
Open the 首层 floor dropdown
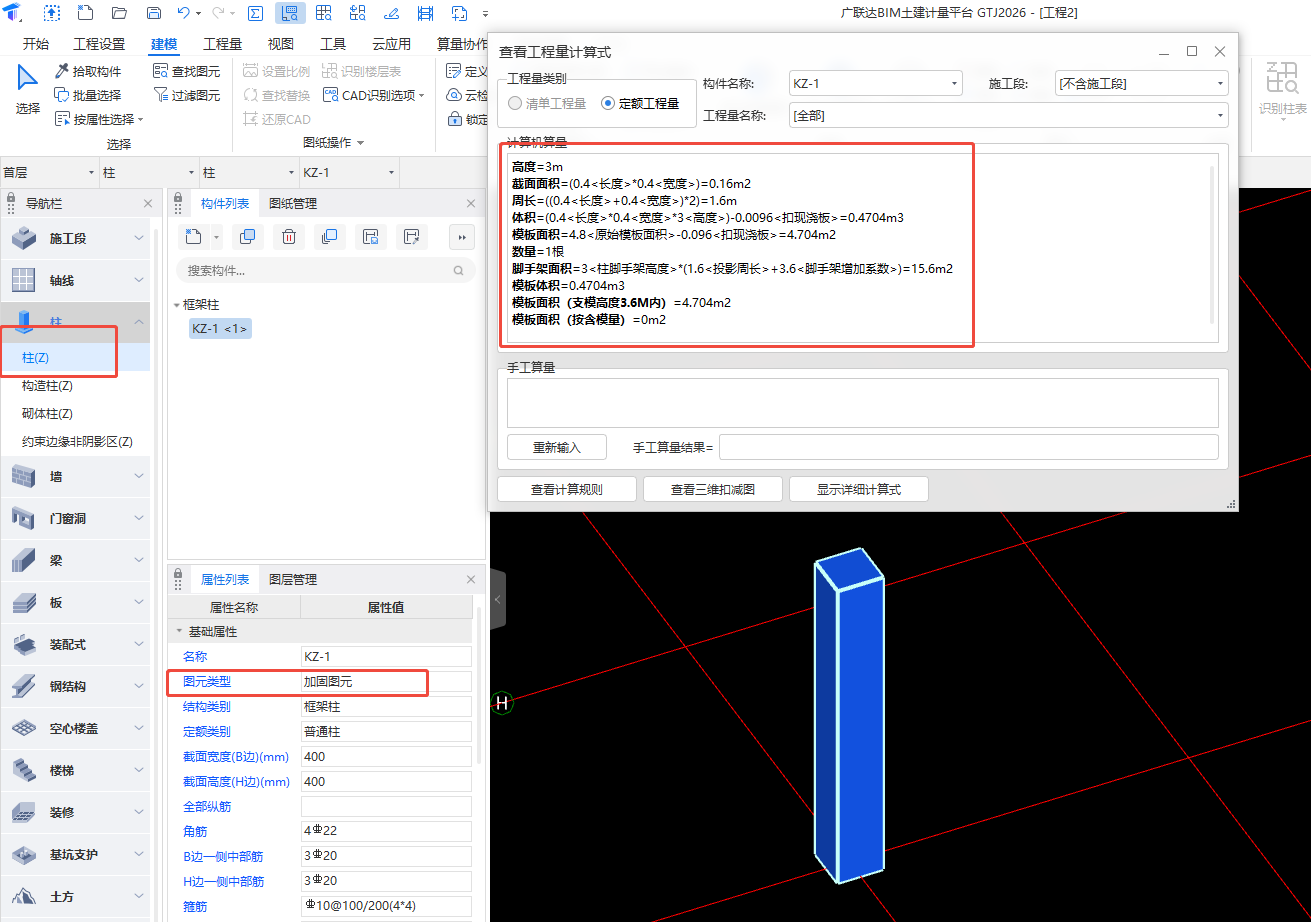coord(49,173)
